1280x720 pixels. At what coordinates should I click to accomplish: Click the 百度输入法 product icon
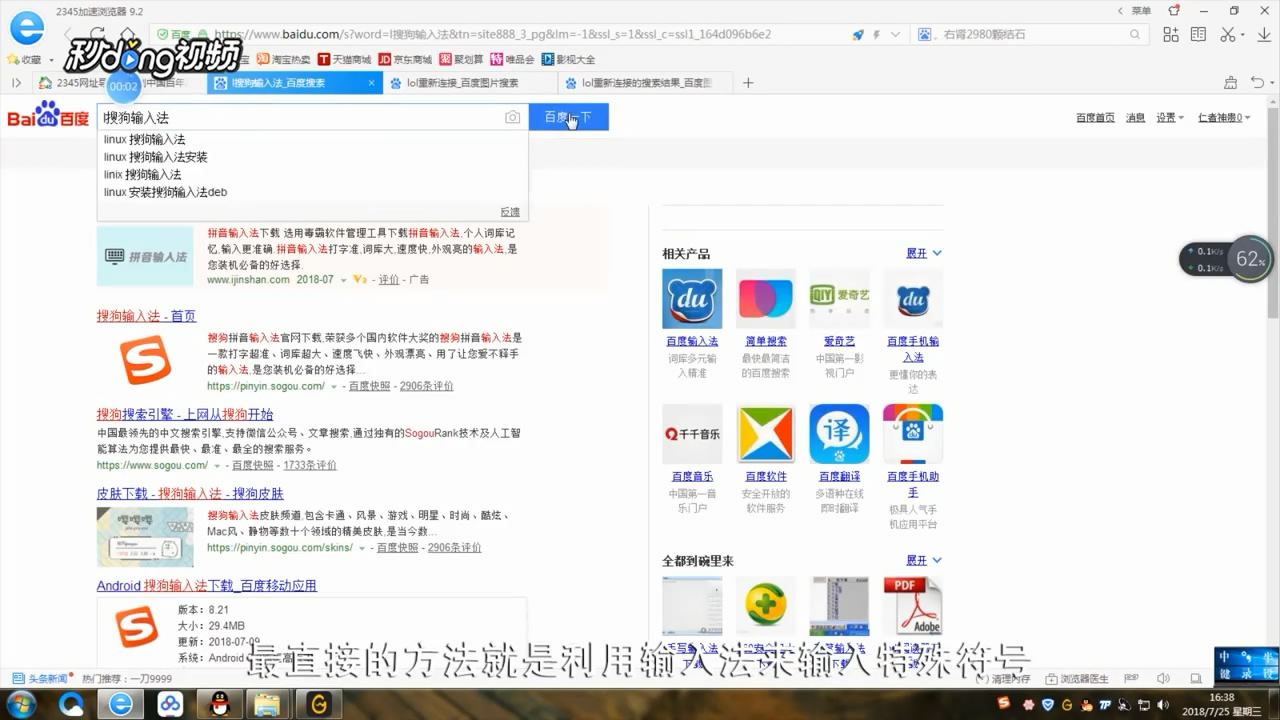692,298
